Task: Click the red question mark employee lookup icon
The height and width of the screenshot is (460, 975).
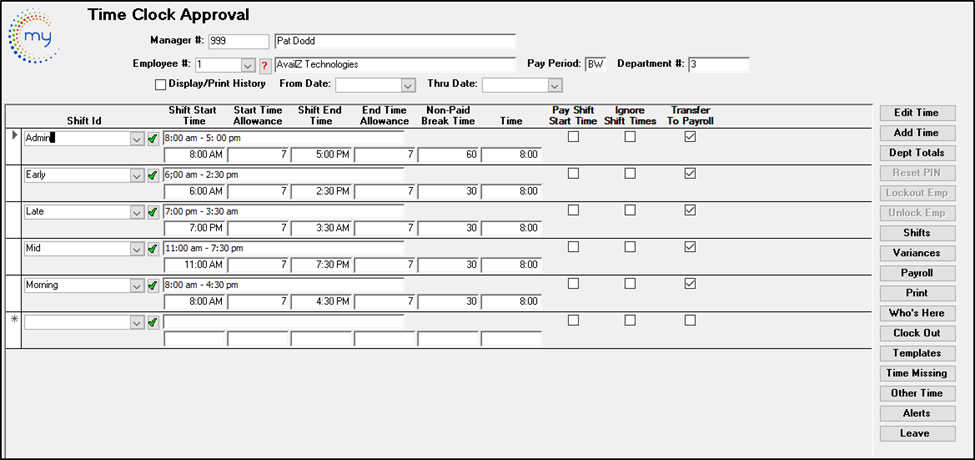Action: [x=265, y=65]
